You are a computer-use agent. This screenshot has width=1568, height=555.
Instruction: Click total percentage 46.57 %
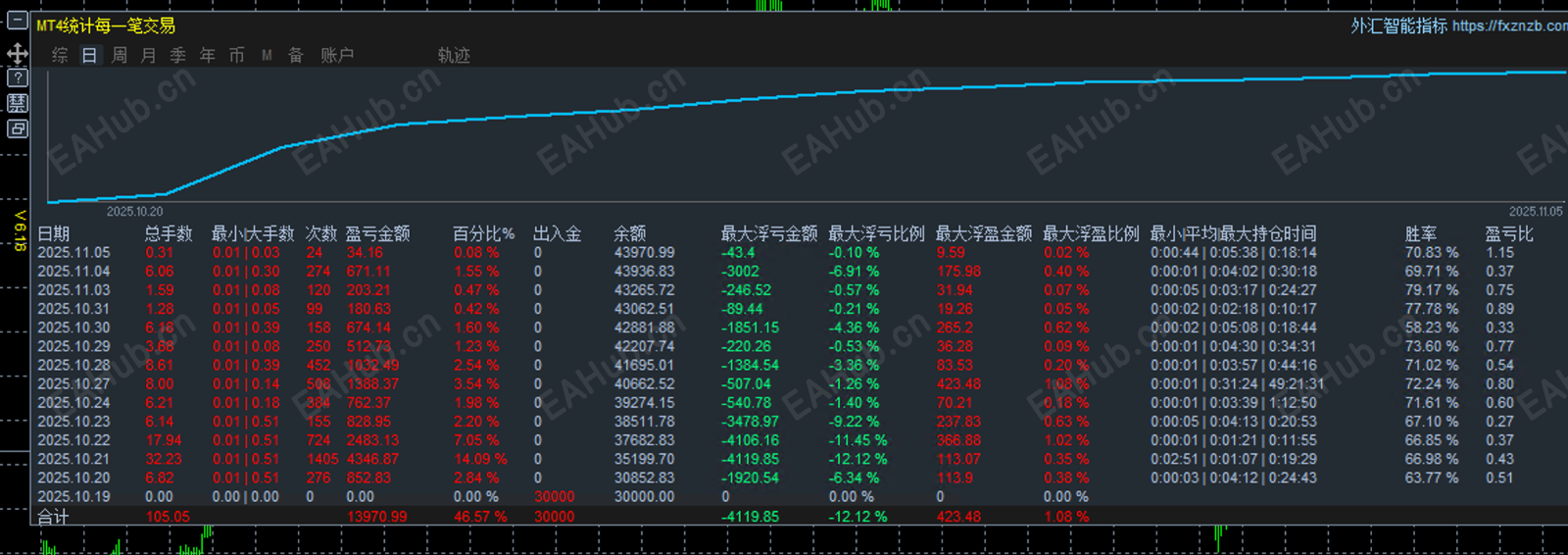(x=480, y=517)
